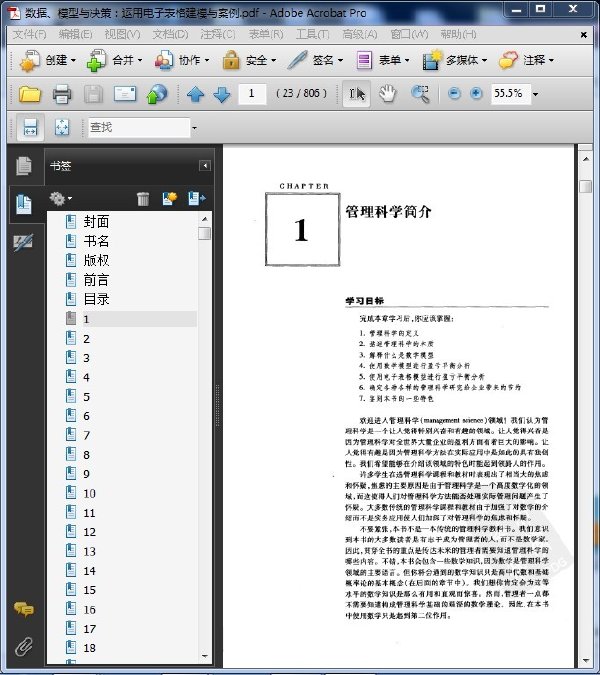Open the 编辑(E) menu
Screen dimensions: 600x675
pos(75,34)
